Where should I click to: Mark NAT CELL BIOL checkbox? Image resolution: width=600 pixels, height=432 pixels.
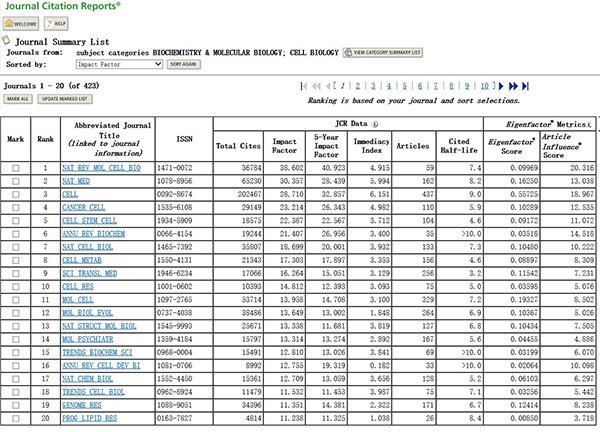point(16,247)
